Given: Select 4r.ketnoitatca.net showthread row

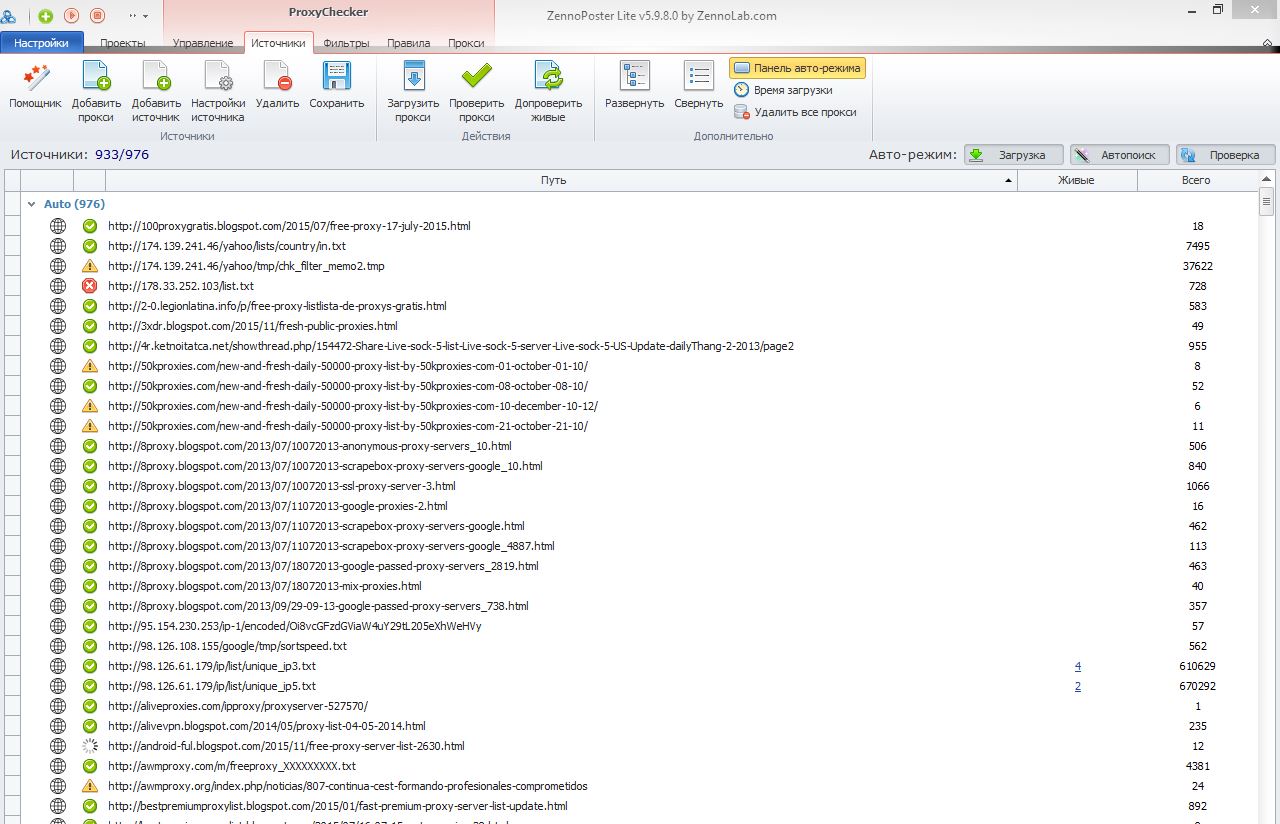Looking at the screenshot, I should [640, 346].
